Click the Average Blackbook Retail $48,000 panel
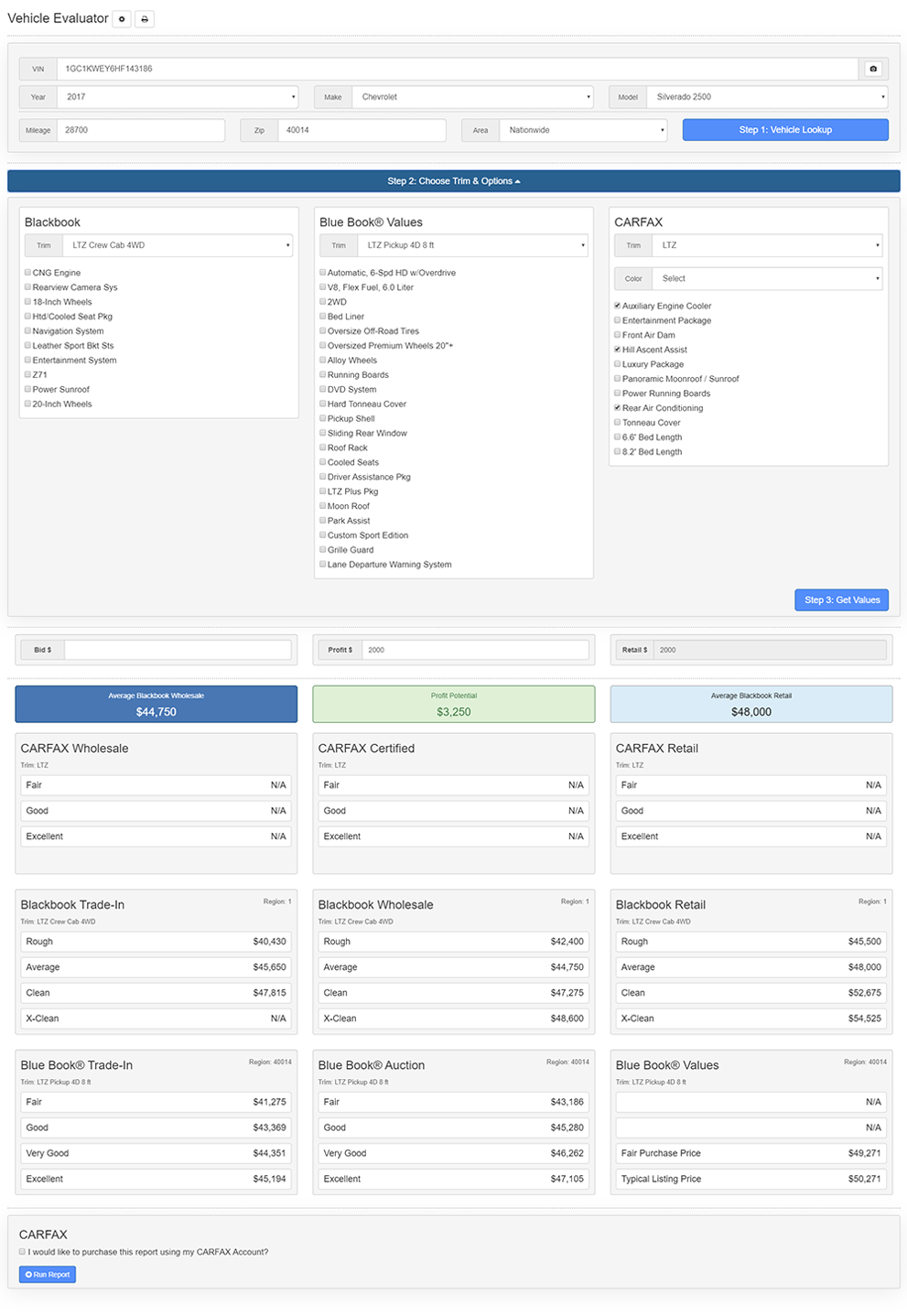This screenshot has height=1316, width=907. pos(751,704)
